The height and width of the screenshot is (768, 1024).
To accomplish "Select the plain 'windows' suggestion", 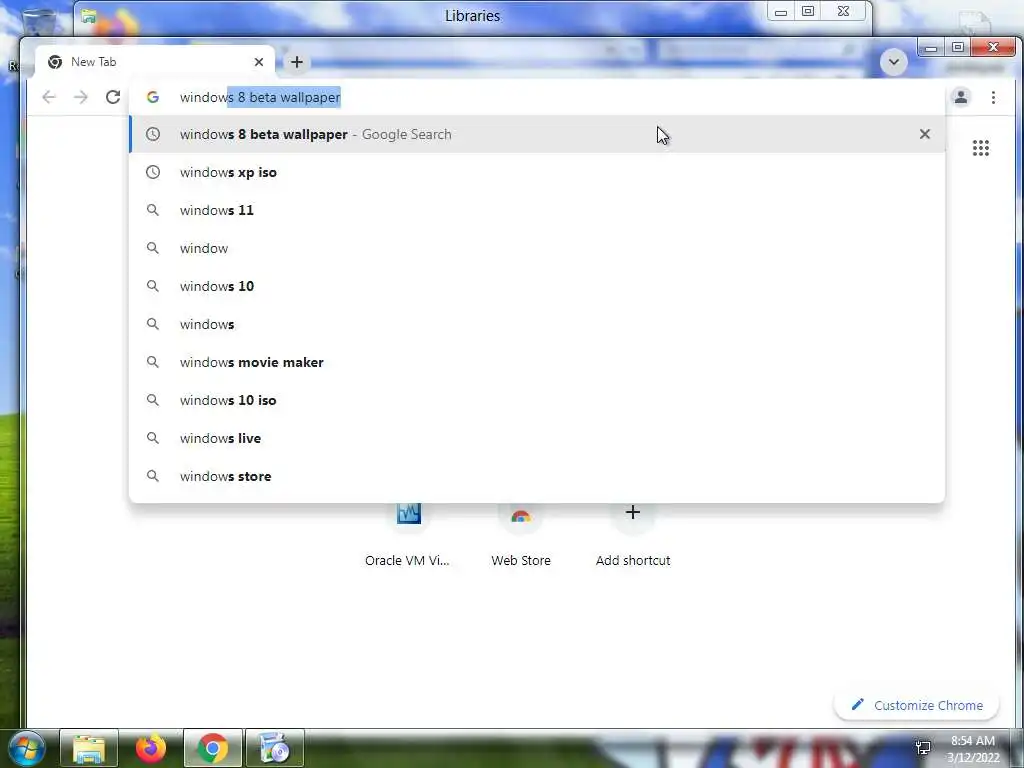I will pos(537,324).
